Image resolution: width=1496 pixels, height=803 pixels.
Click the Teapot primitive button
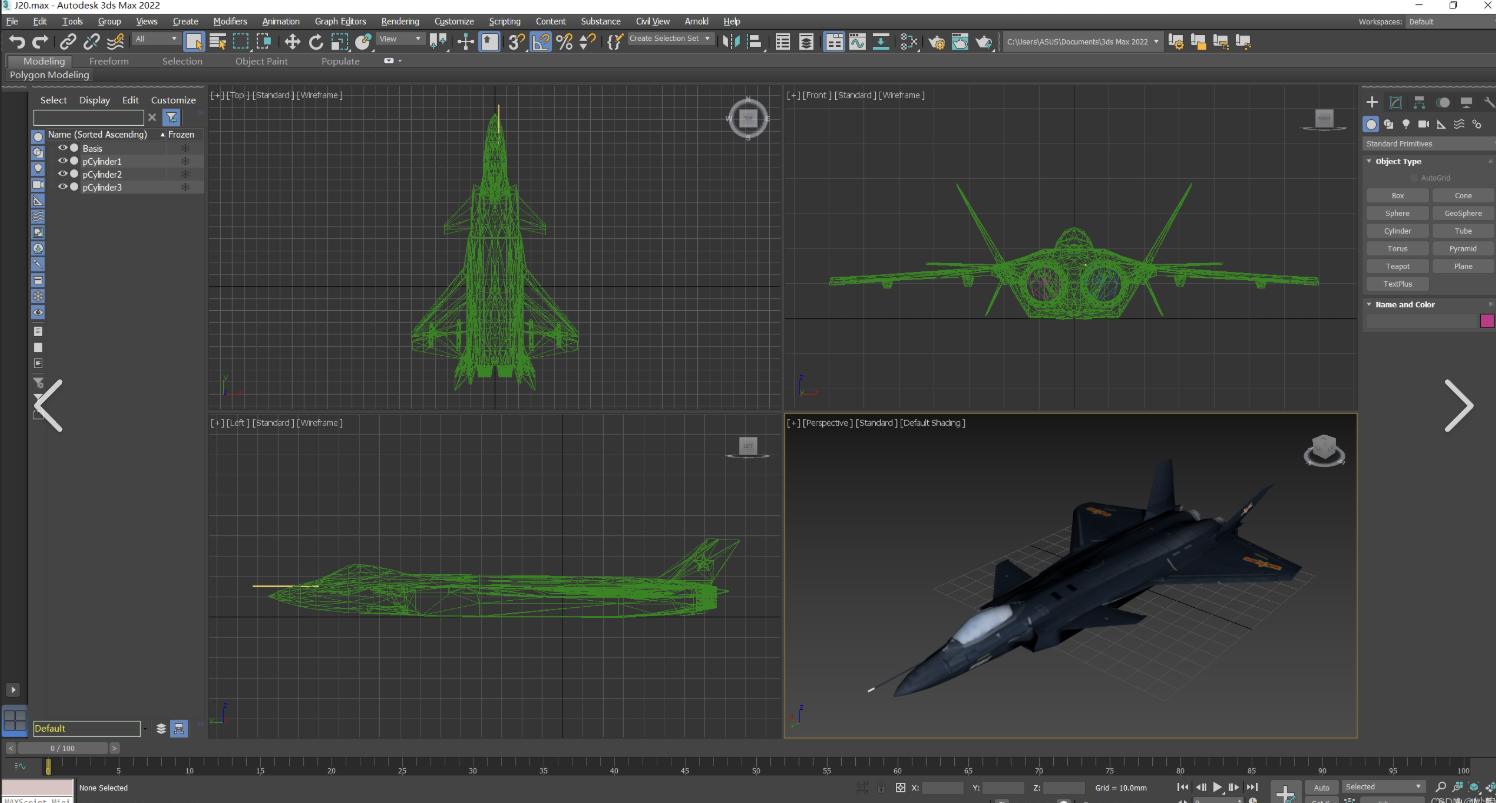tap(1397, 266)
